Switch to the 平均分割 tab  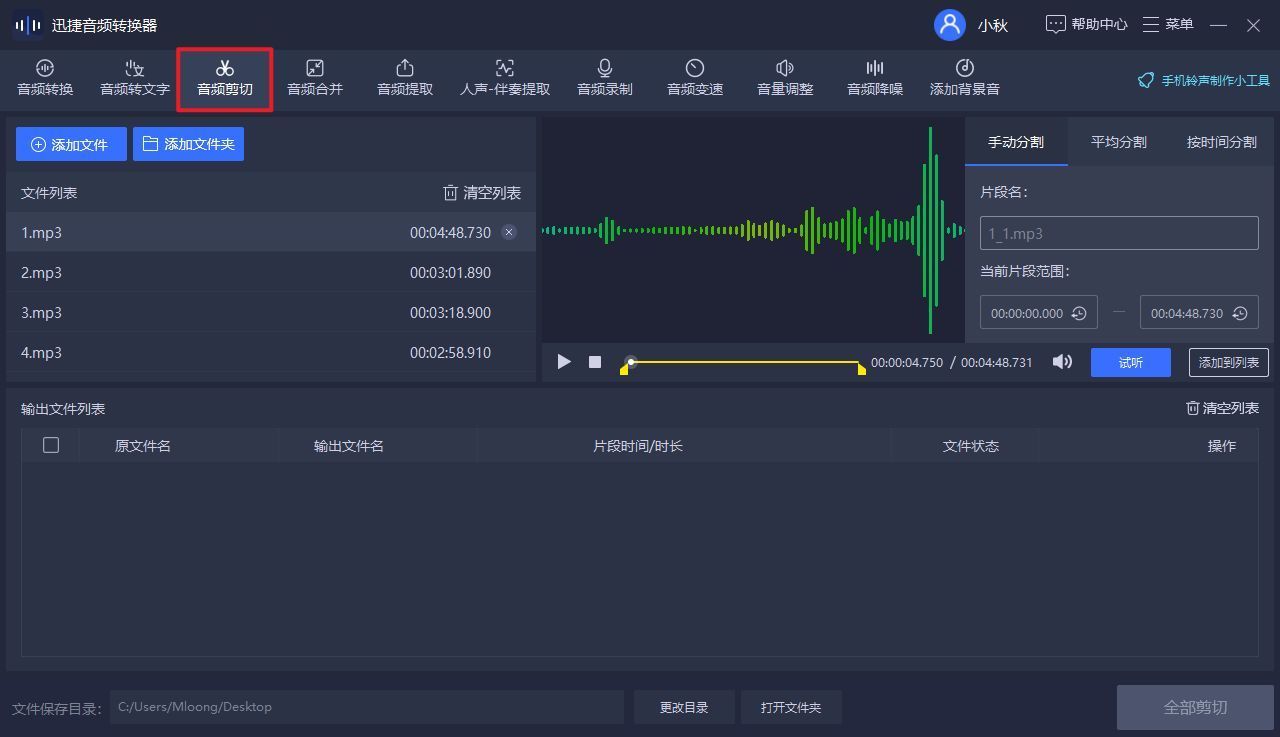pos(1119,142)
